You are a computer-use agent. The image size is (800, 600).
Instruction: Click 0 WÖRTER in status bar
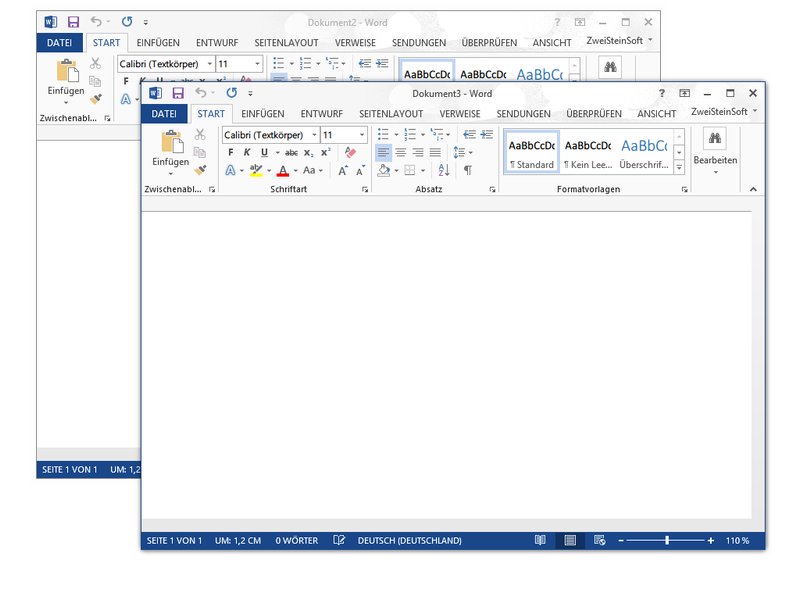(296, 540)
